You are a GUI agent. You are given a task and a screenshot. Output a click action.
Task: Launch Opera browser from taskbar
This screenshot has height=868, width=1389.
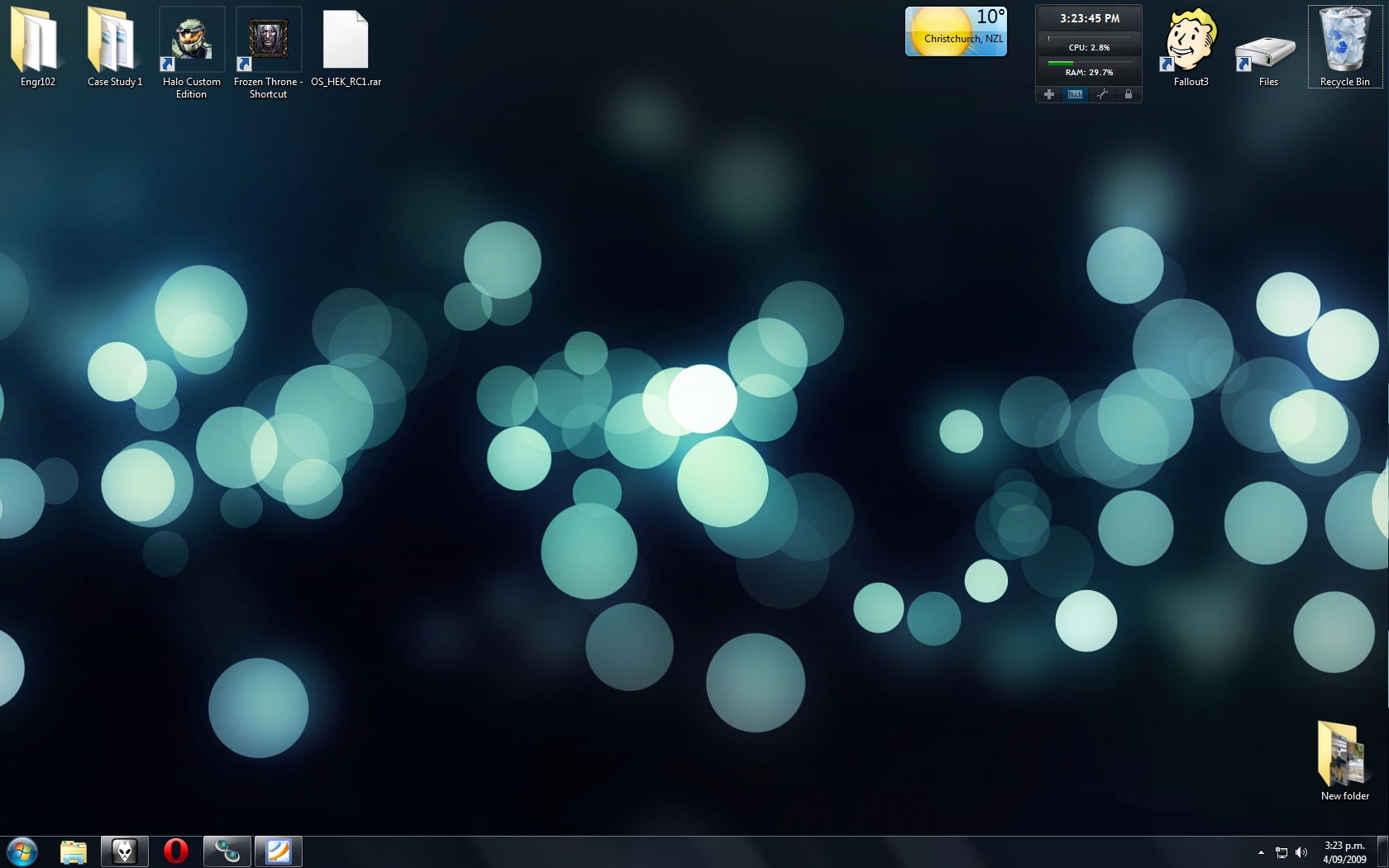(x=176, y=851)
